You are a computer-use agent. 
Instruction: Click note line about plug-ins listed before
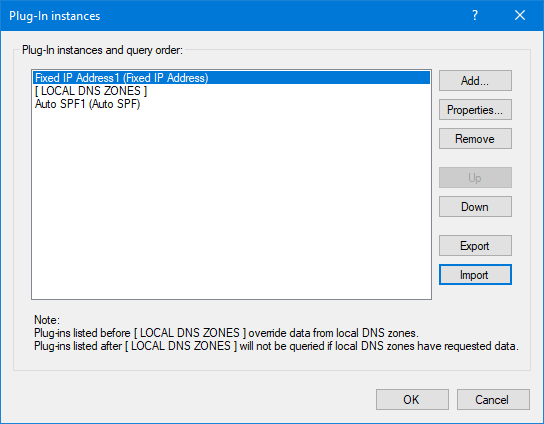point(226,333)
